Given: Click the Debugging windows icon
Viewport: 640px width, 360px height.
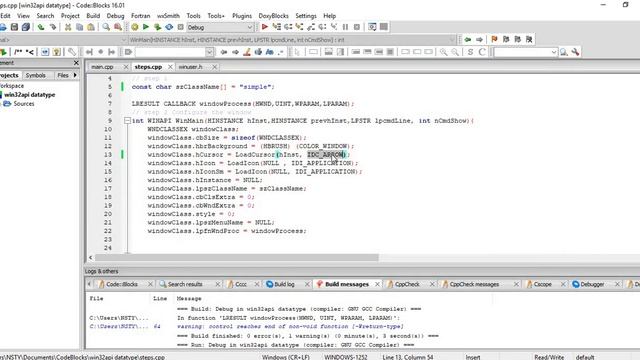Looking at the screenshot, I should coord(372,27).
